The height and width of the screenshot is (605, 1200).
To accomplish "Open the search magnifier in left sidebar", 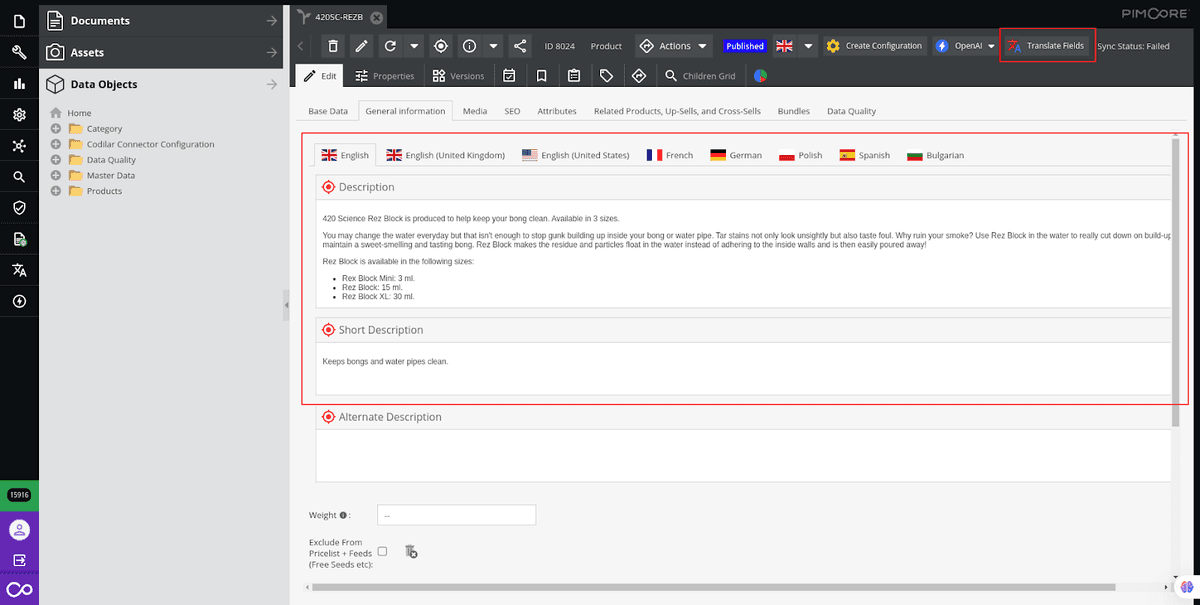I will (19, 177).
